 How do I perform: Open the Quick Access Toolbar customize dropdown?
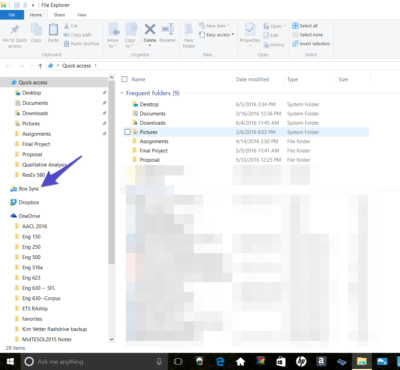click(33, 5)
